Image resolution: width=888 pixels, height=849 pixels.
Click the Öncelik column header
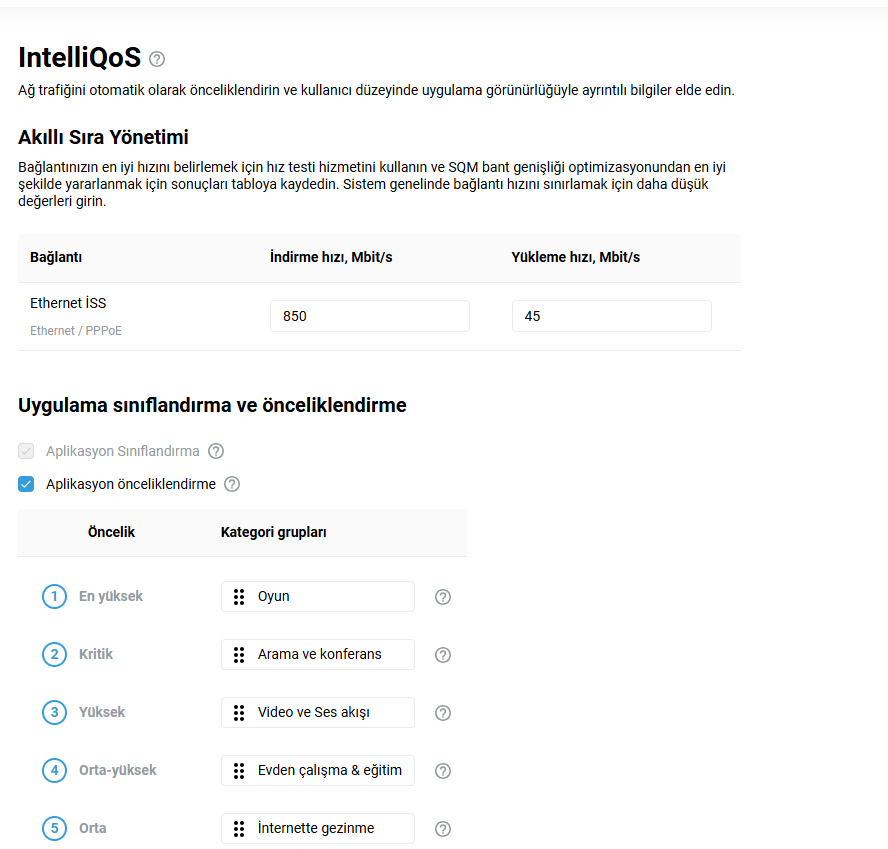(x=111, y=532)
